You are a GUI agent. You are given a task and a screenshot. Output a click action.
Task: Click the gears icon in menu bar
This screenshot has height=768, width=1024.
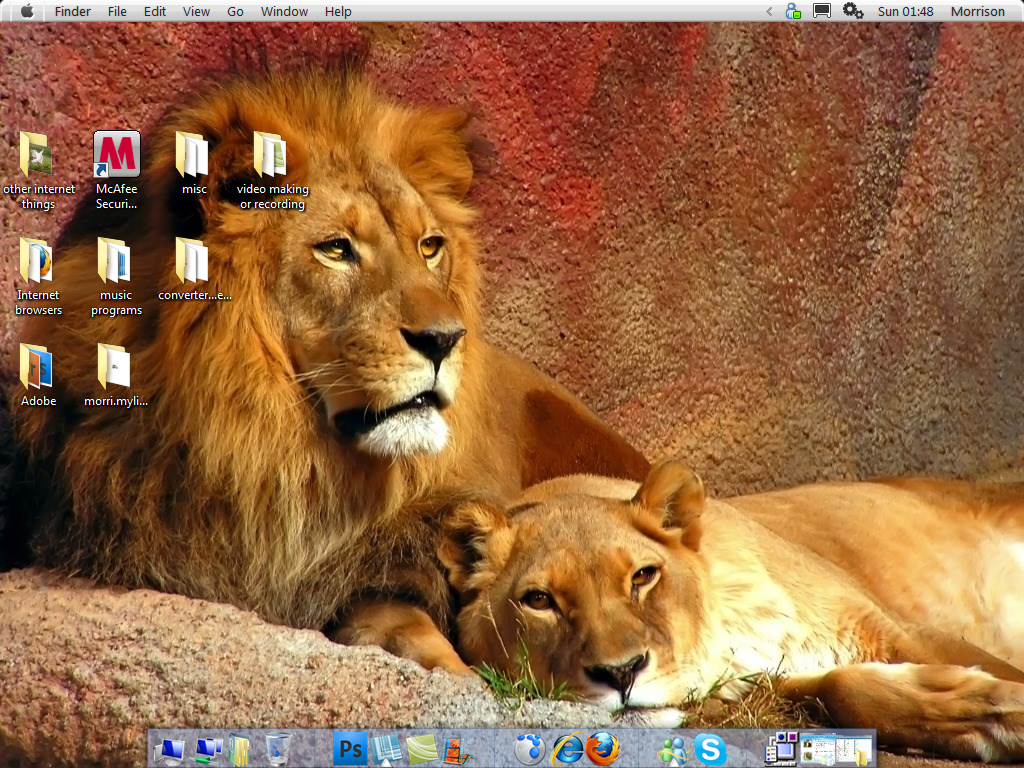coord(852,11)
